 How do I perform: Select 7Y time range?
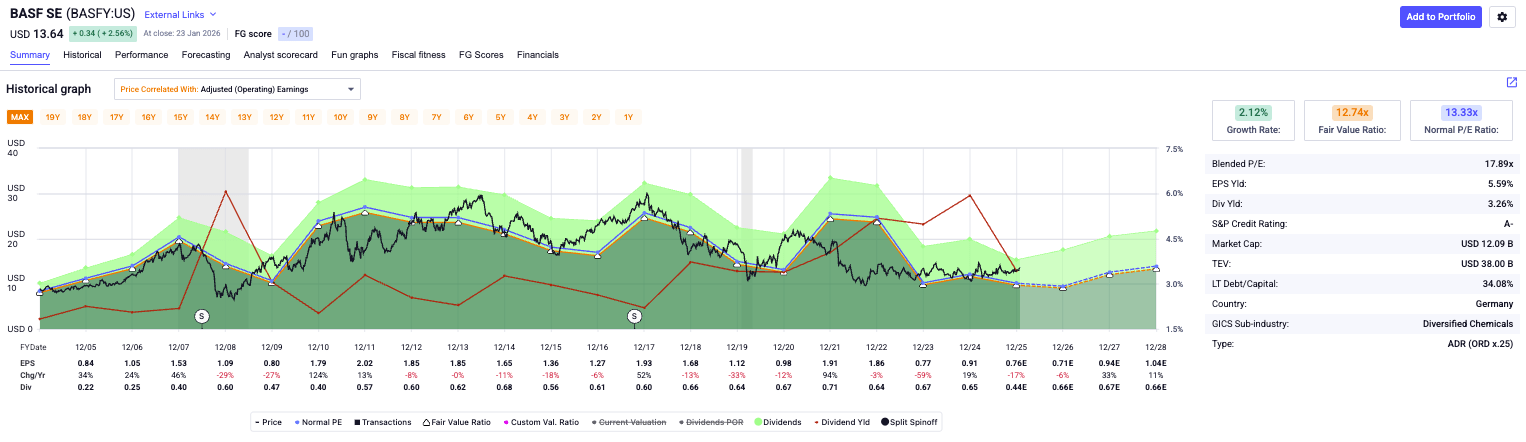(x=437, y=117)
